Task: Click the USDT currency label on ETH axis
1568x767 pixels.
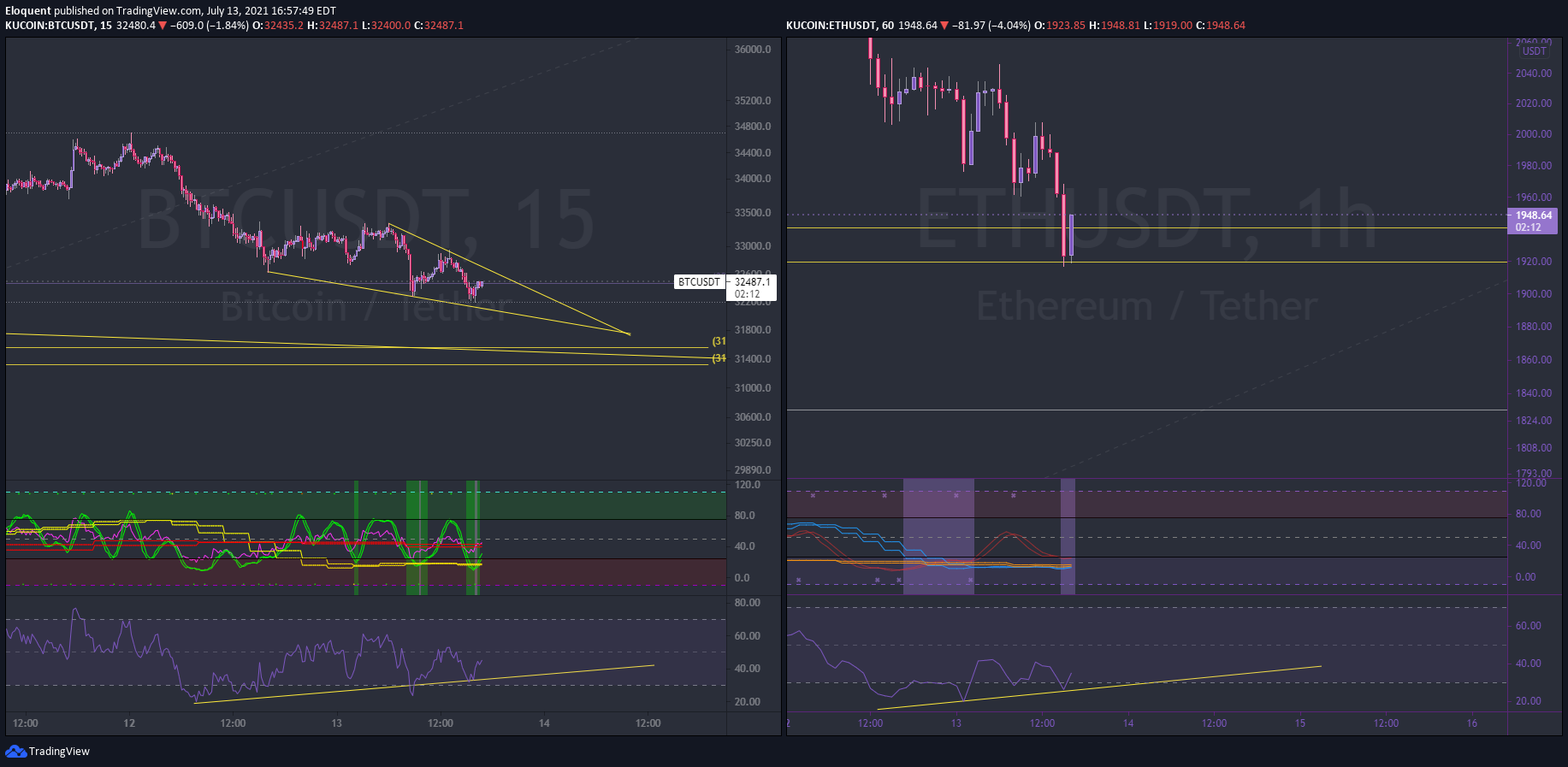Action: [x=1534, y=51]
